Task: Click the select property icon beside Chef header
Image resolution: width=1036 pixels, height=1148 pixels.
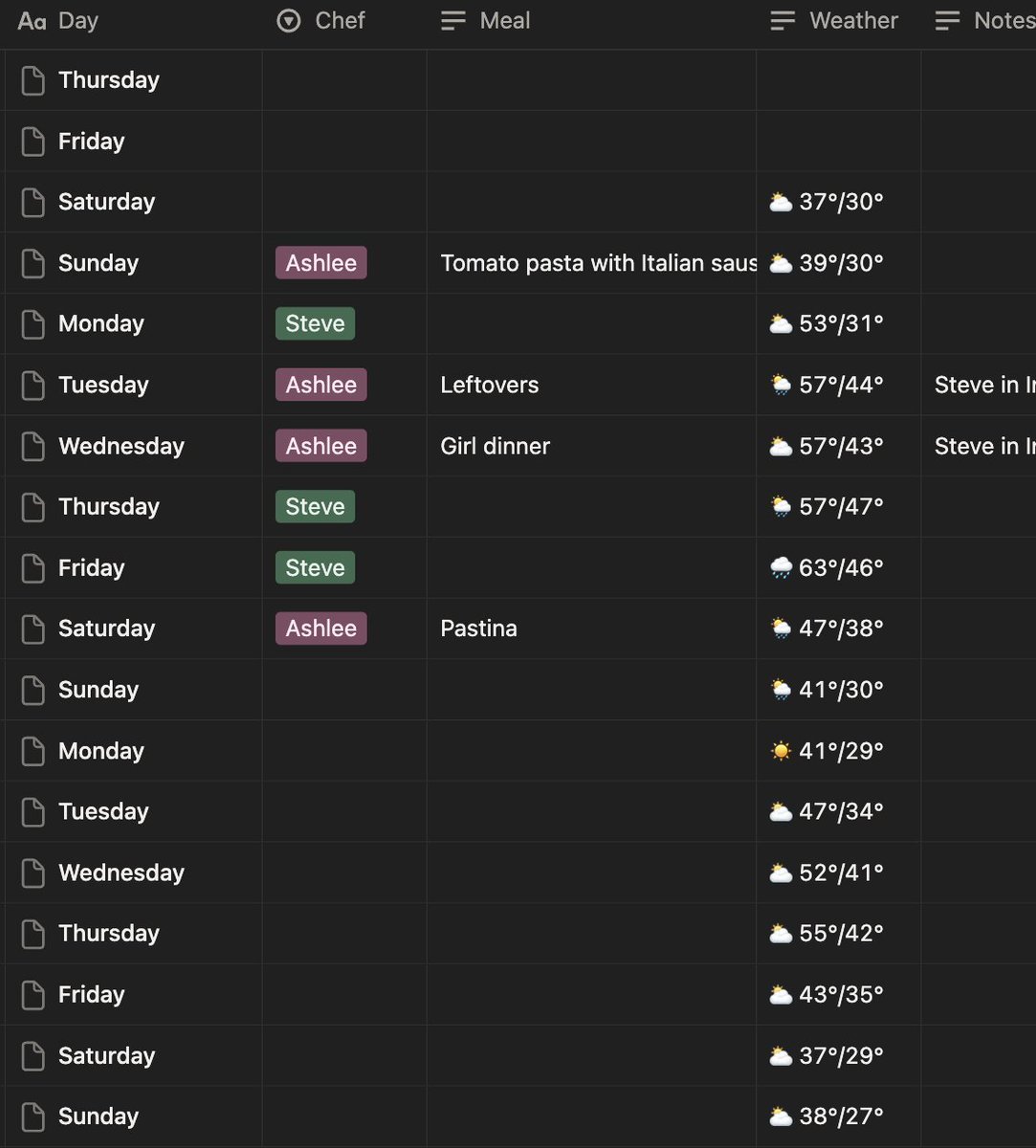Action: pos(288,20)
